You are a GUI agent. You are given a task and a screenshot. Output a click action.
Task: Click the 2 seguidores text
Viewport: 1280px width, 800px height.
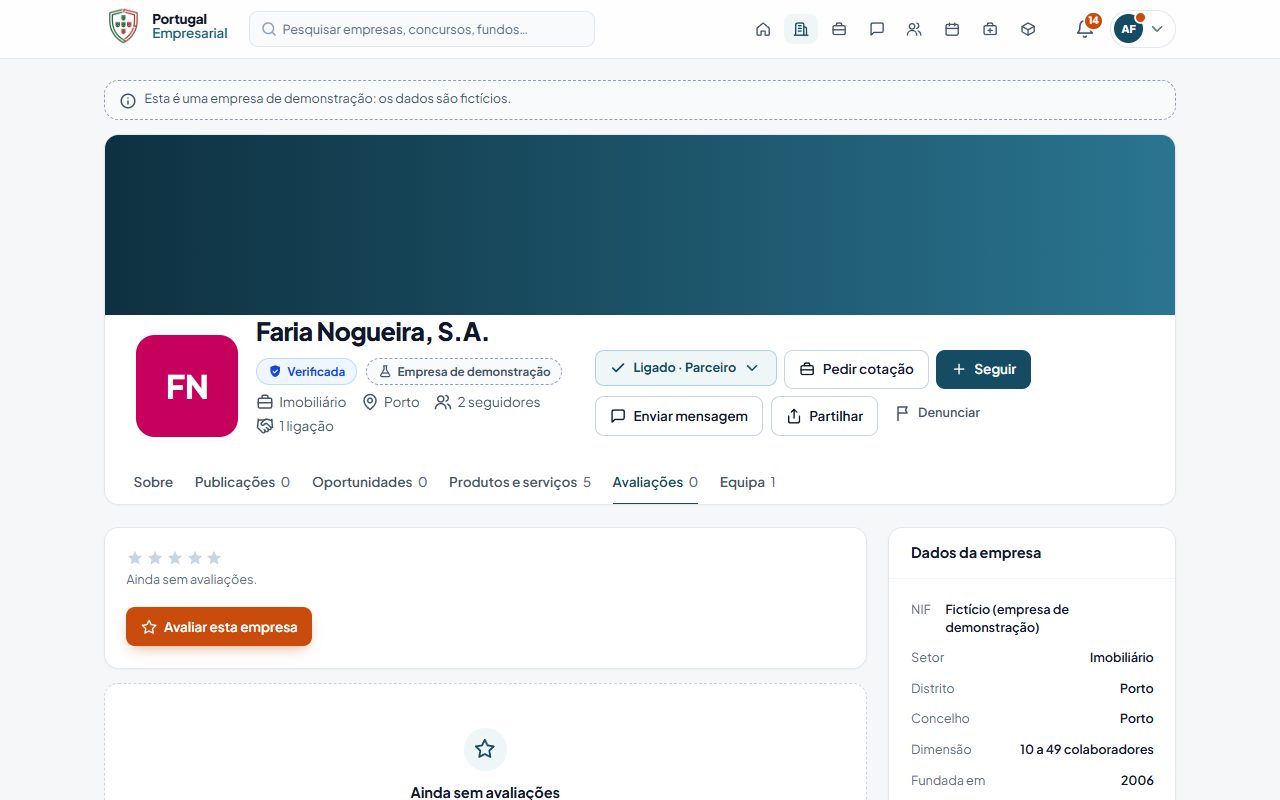(499, 402)
